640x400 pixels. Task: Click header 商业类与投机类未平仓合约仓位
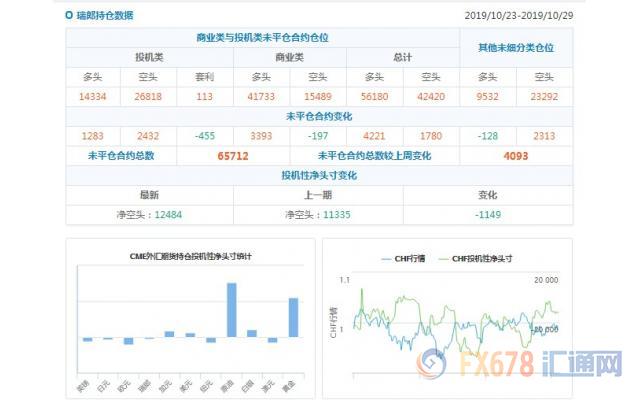coord(262,38)
